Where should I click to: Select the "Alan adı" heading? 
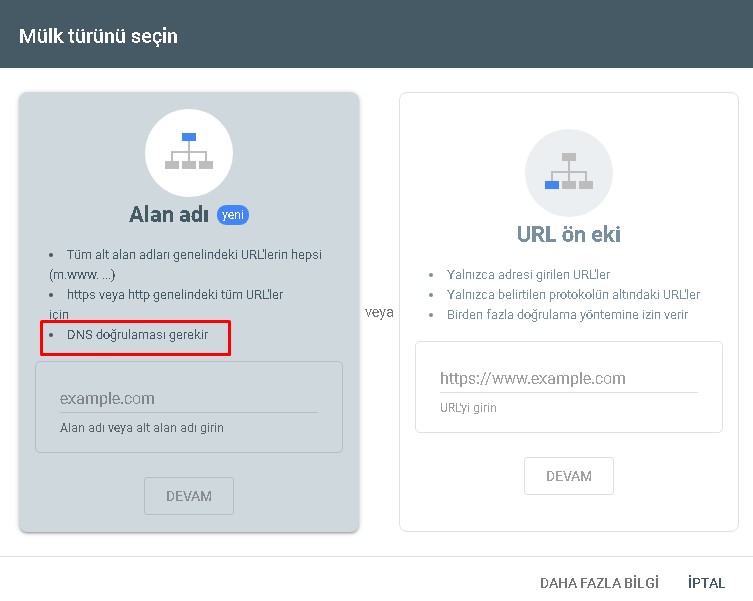(x=169, y=215)
